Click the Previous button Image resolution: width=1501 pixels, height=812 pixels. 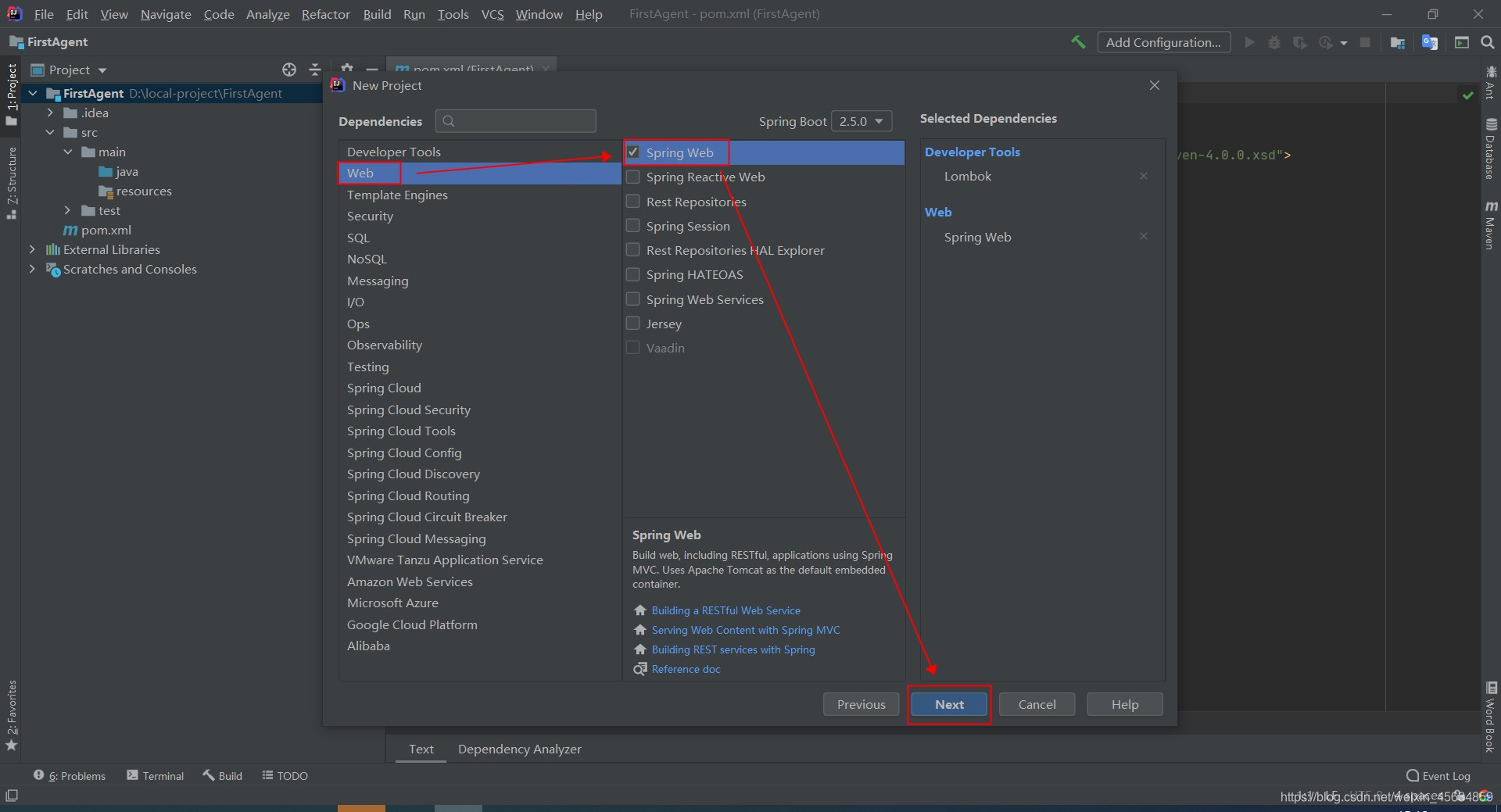click(861, 704)
